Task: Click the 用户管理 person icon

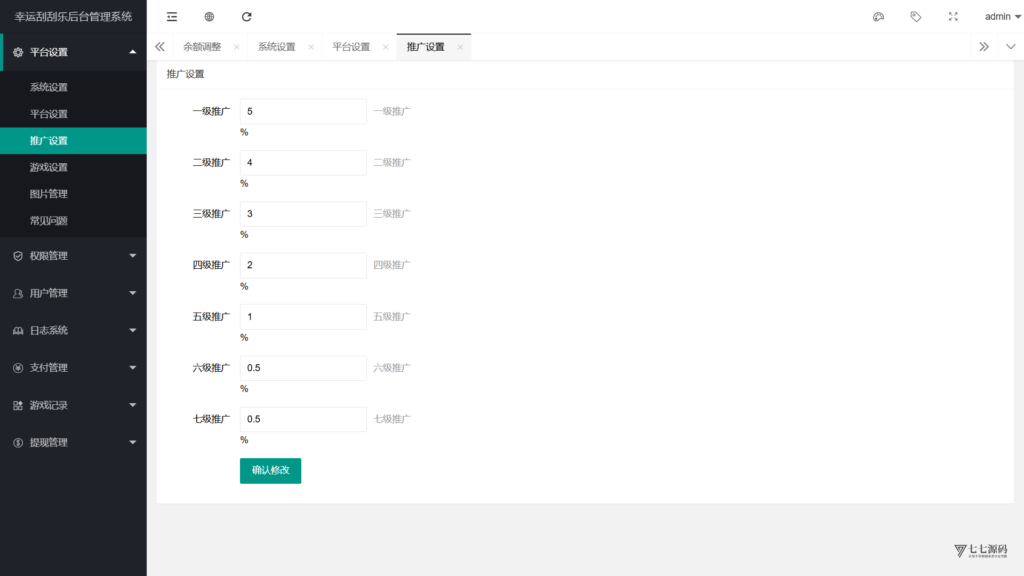Action: (18, 293)
